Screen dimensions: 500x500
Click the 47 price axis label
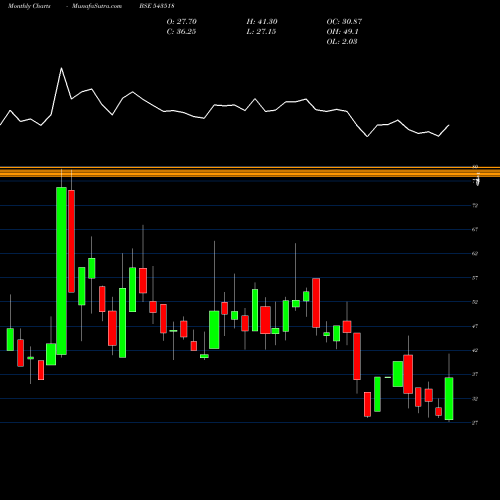coord(475,326)
